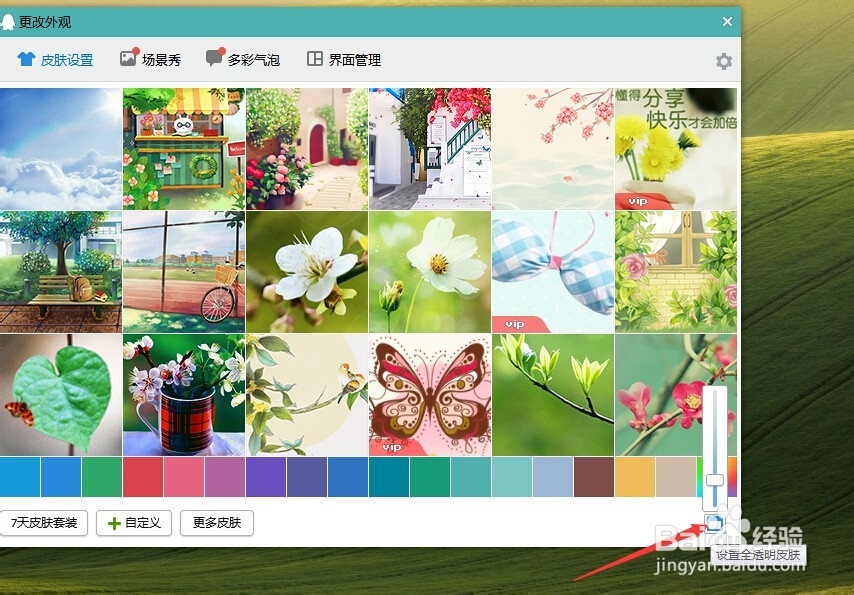The height and width of the screenshot is (595, 854).
Task: Click the VIP badge on the blue bow skin
Action: coord(514,322)
